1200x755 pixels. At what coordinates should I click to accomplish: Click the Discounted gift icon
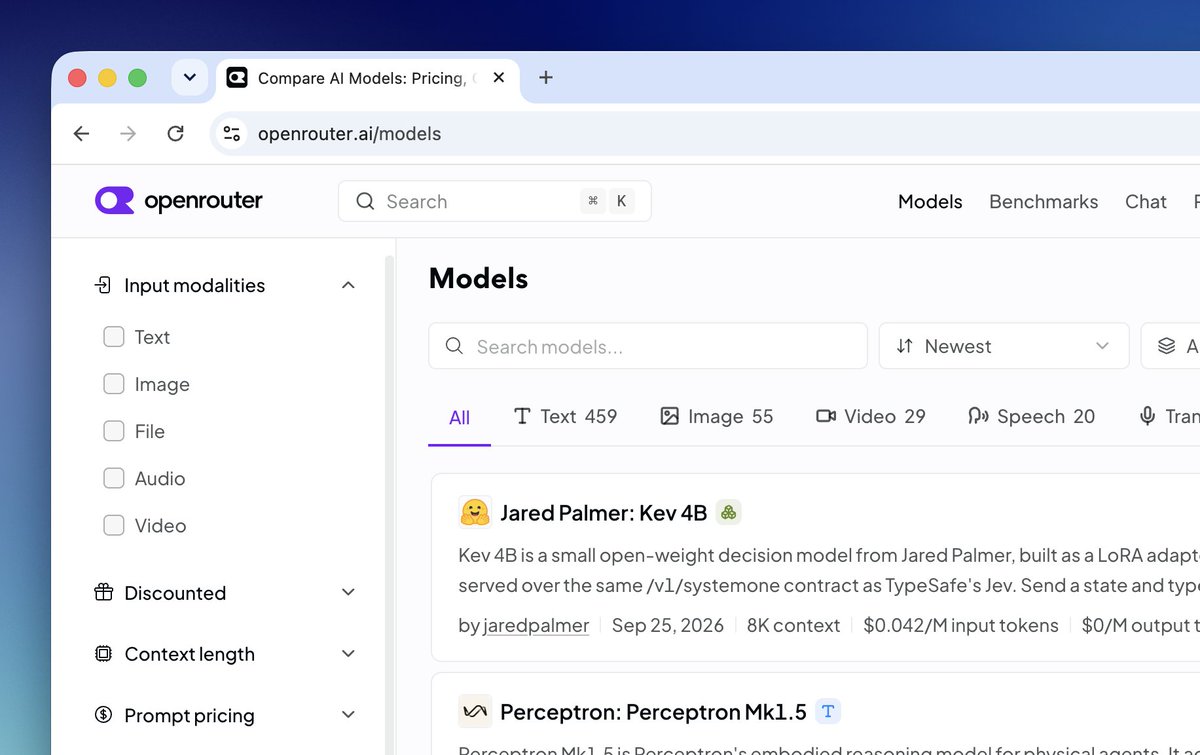pos(103,593)
